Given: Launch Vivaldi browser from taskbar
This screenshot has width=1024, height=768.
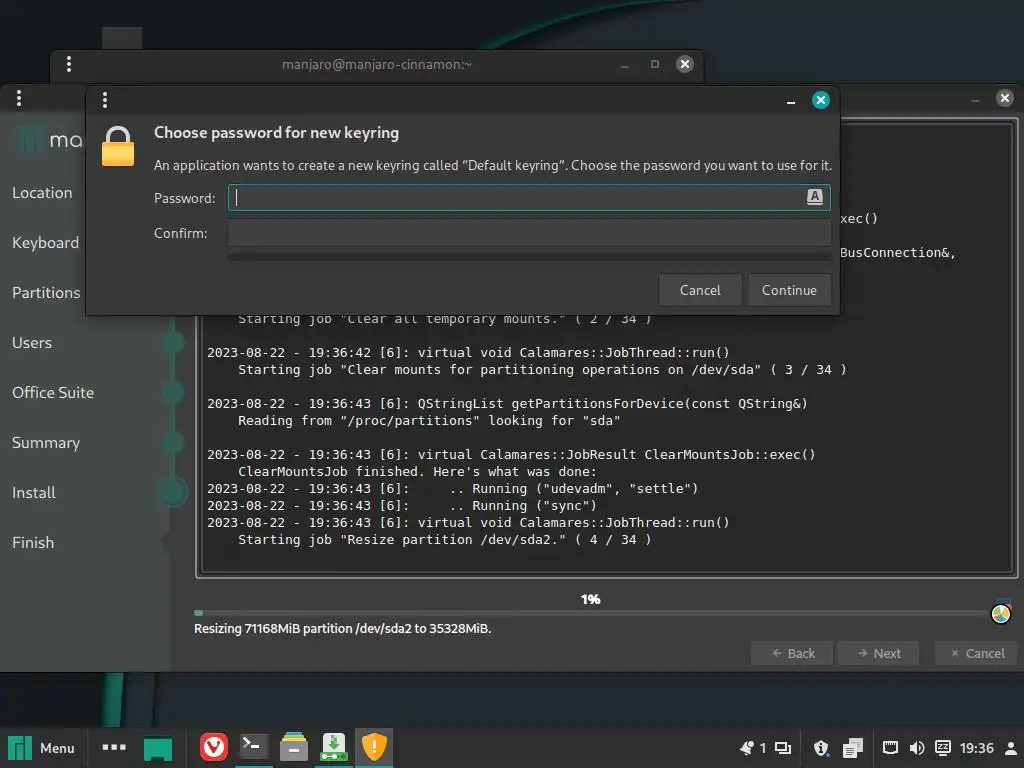Looking at the screenshot, I should (214, 747).
